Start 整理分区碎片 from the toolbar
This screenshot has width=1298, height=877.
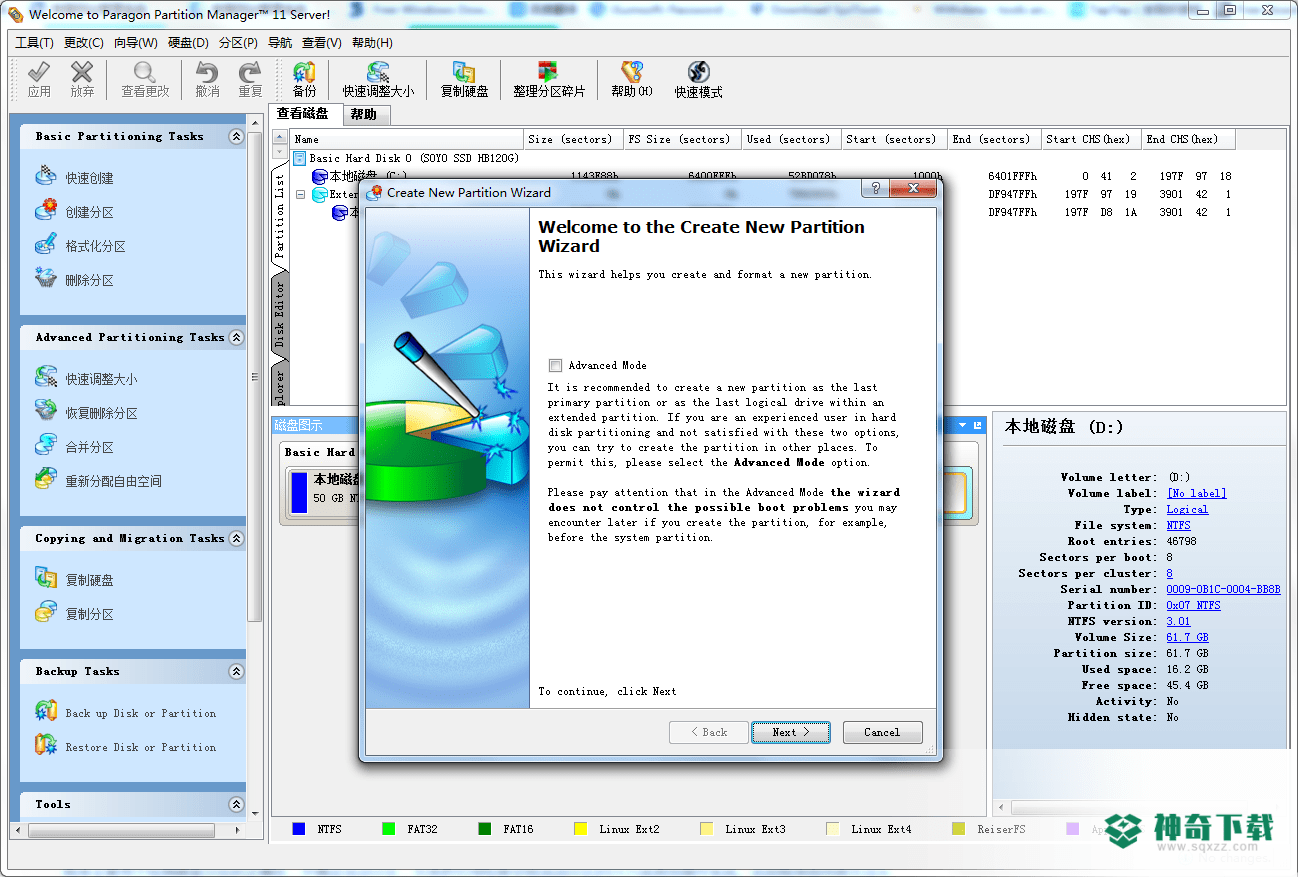549,80
